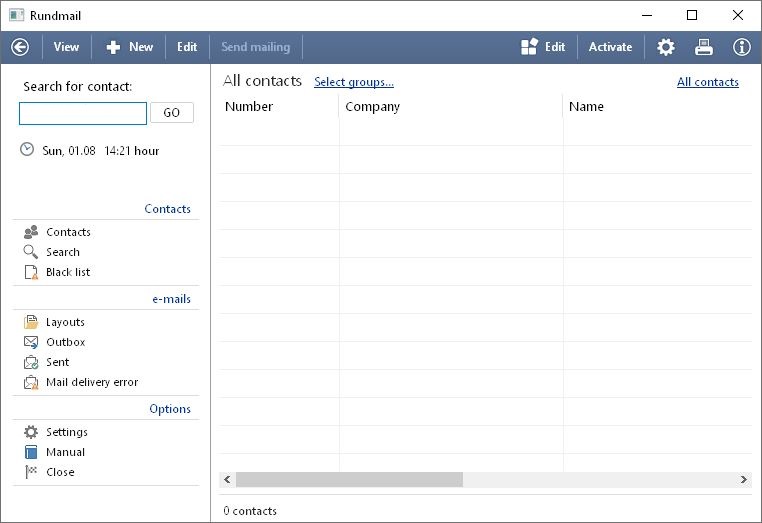Click the Select groups... link
Image resolution: width=762 pixels, height=523 pixels.
pyautogui.click(x=354, y=82)
